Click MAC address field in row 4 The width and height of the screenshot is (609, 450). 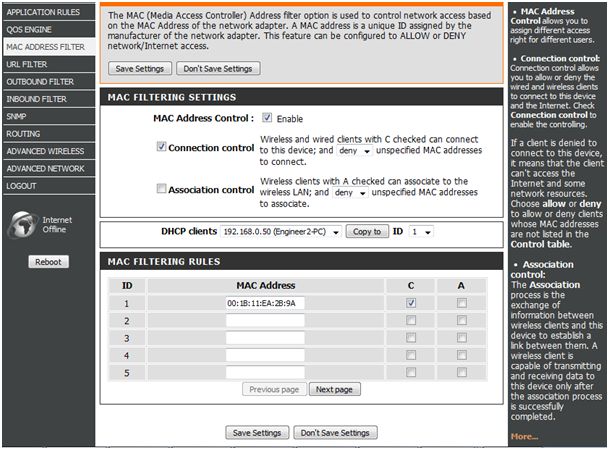click(265, 355)
